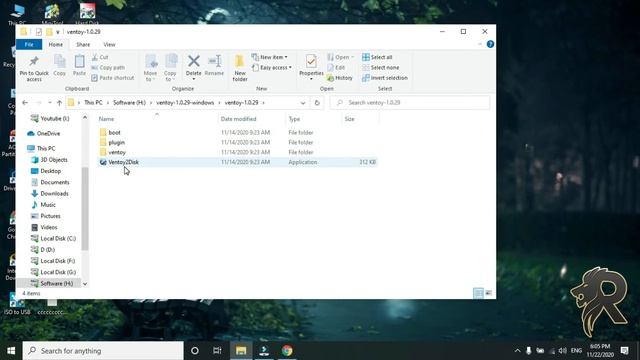640x360 pixels.
Task: Open Music in the sidebar
Action: pyautogui.click(x=43, y=204)
